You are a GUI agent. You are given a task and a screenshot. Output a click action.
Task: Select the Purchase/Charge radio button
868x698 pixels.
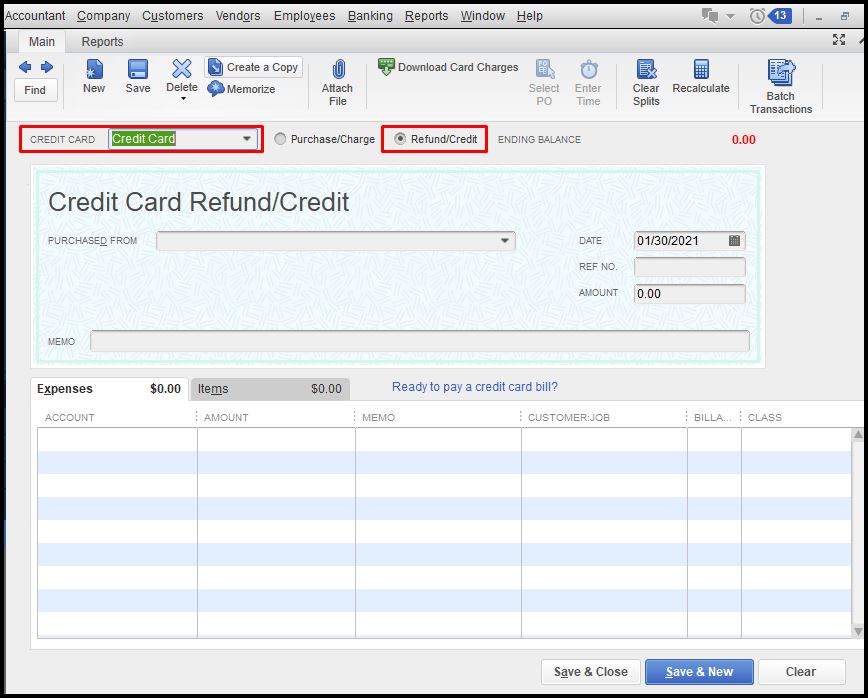tap(280, 139)
